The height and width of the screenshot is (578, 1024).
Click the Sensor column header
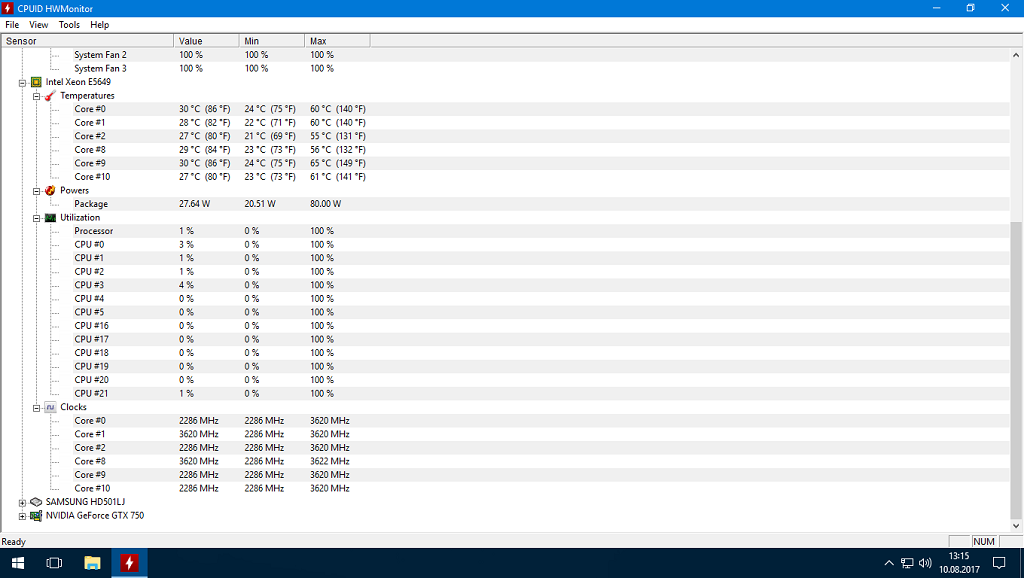88,41
